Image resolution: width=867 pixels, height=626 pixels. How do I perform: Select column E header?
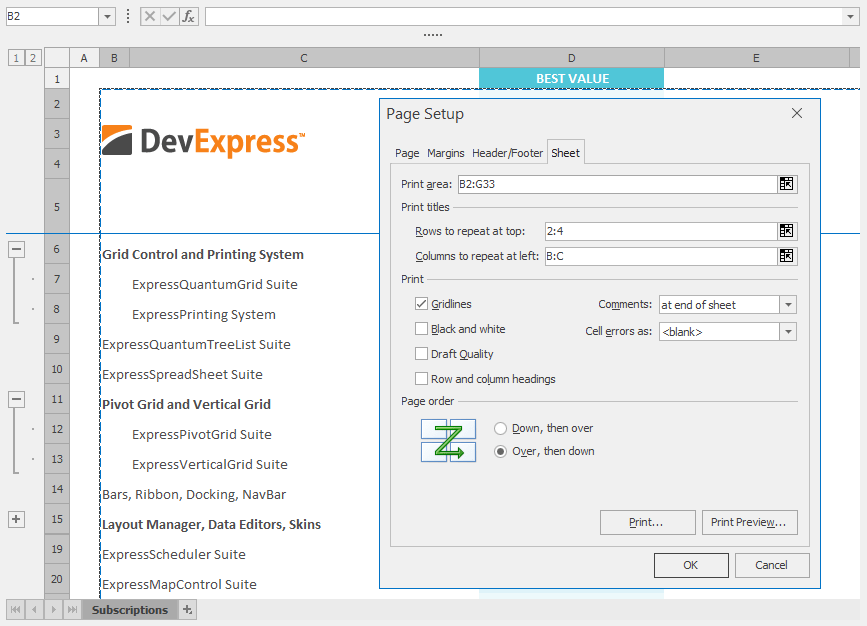coord(756,58)
